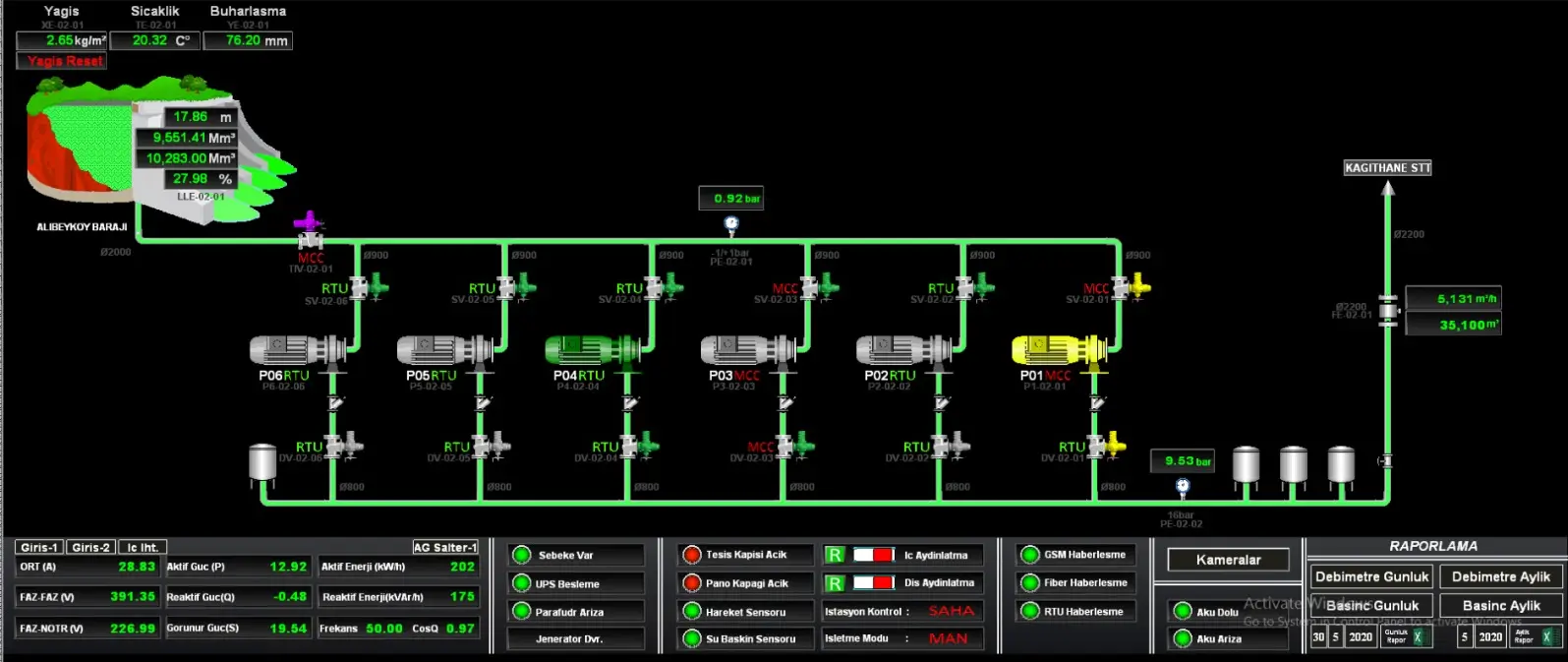Open the monthly report month field showing 5

(1464, 637)
